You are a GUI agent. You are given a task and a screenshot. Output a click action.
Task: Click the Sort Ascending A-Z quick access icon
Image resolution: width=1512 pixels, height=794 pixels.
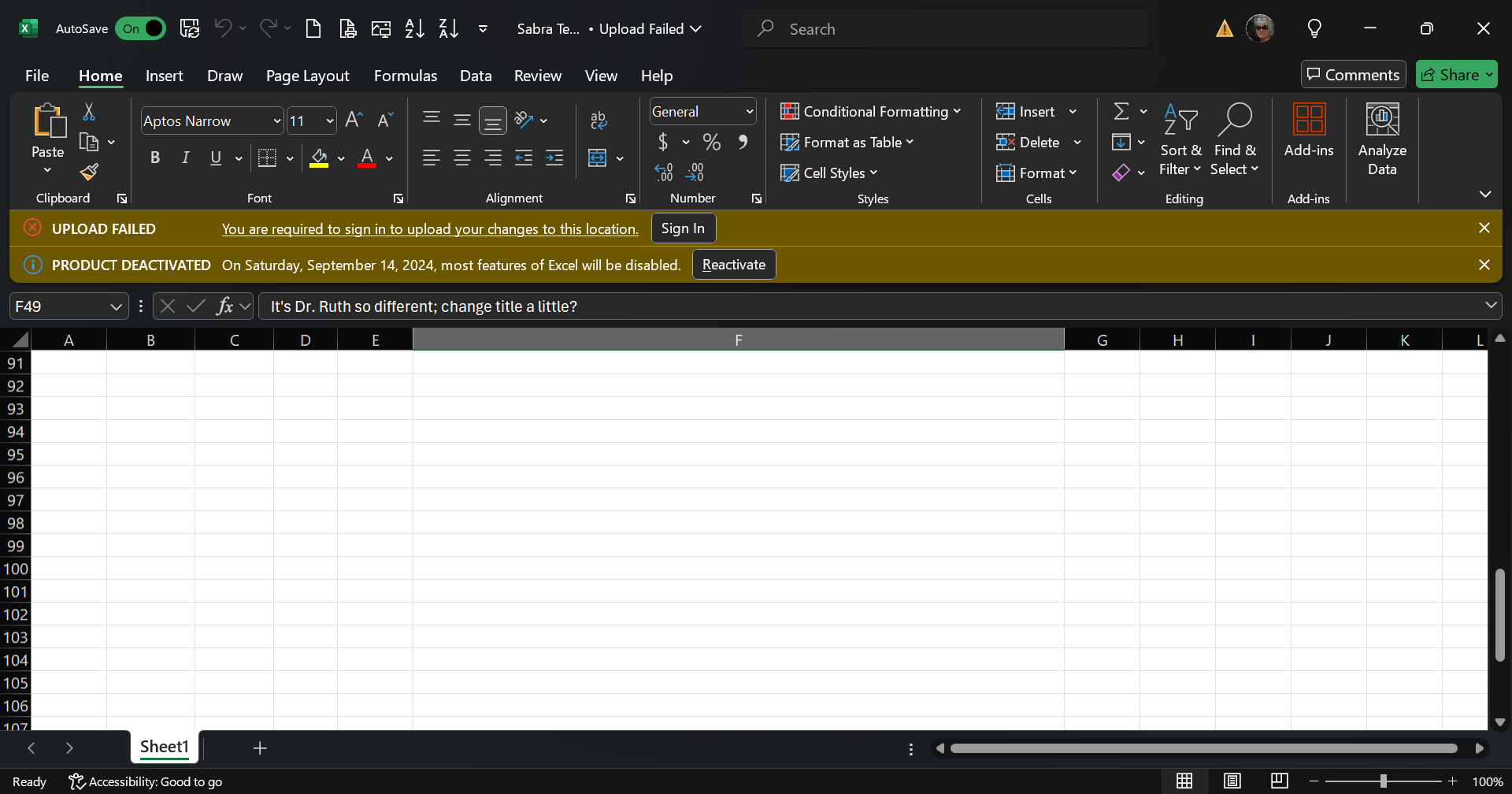pyautogui.click(x=414, y=29)
